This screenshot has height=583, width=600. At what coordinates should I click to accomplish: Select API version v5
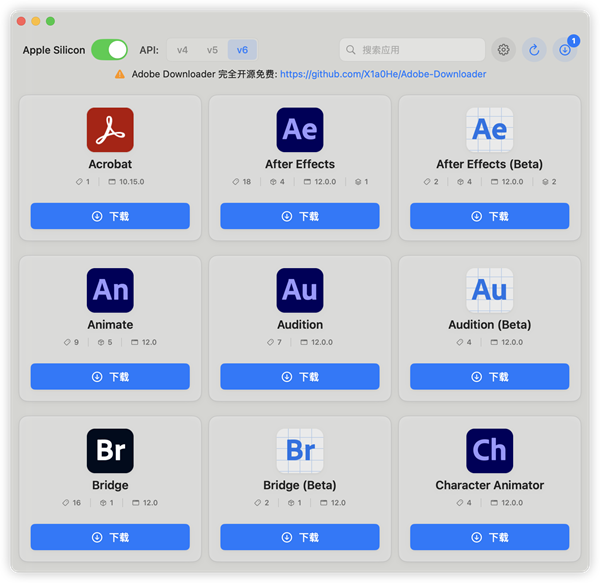(212, 50)
